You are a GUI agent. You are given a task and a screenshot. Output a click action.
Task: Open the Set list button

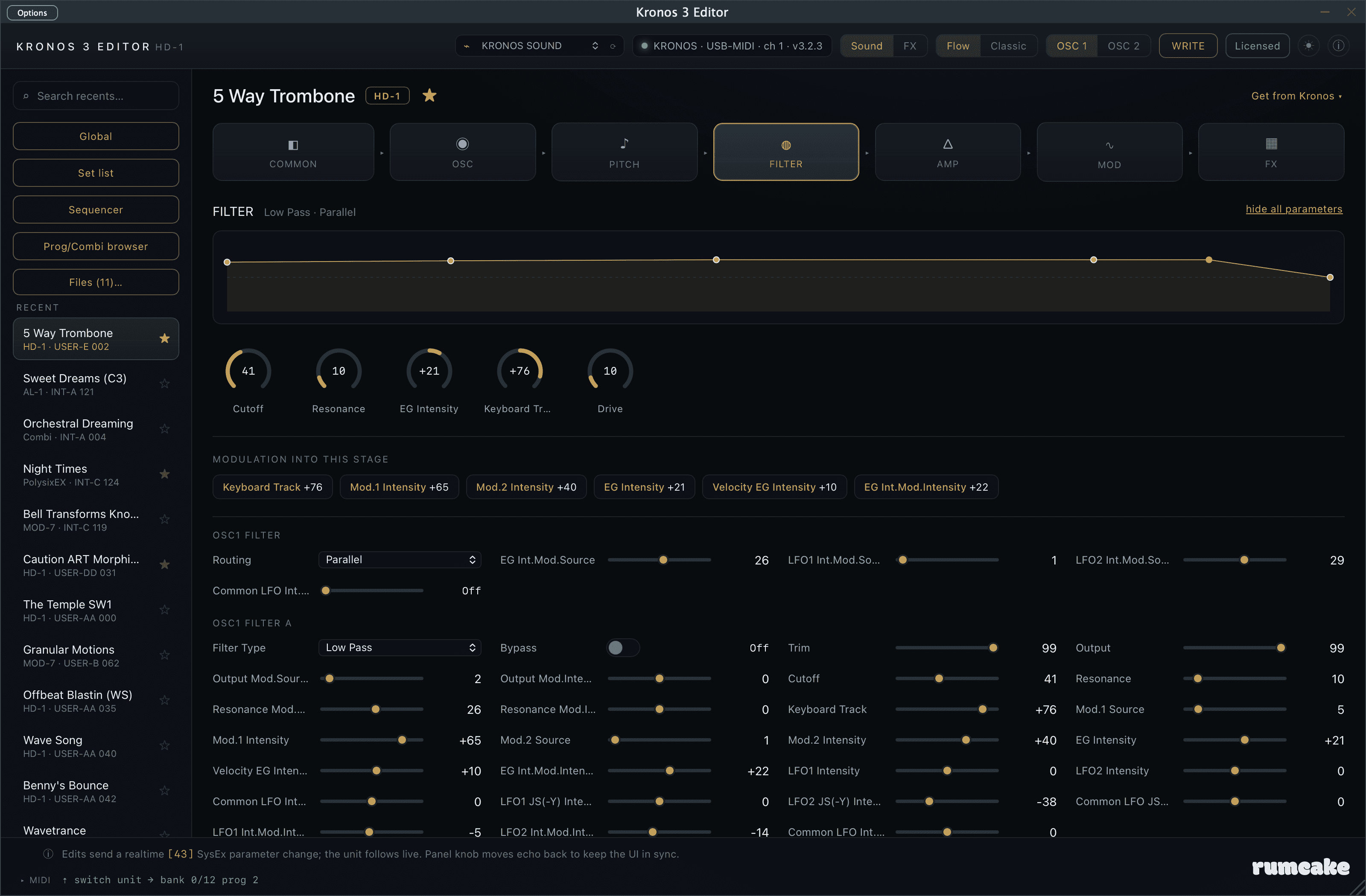96,173
